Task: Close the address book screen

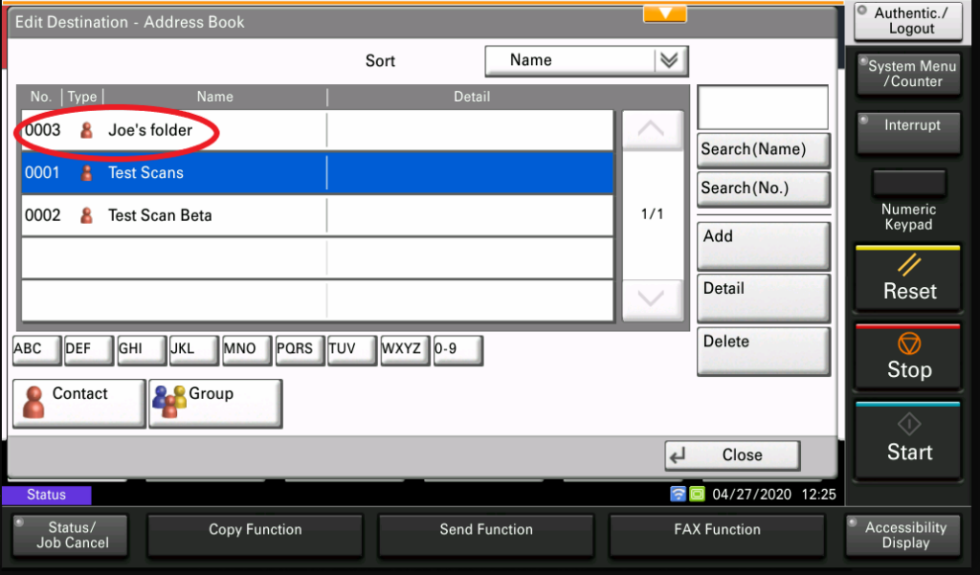Action: click(x=732, y=456)
